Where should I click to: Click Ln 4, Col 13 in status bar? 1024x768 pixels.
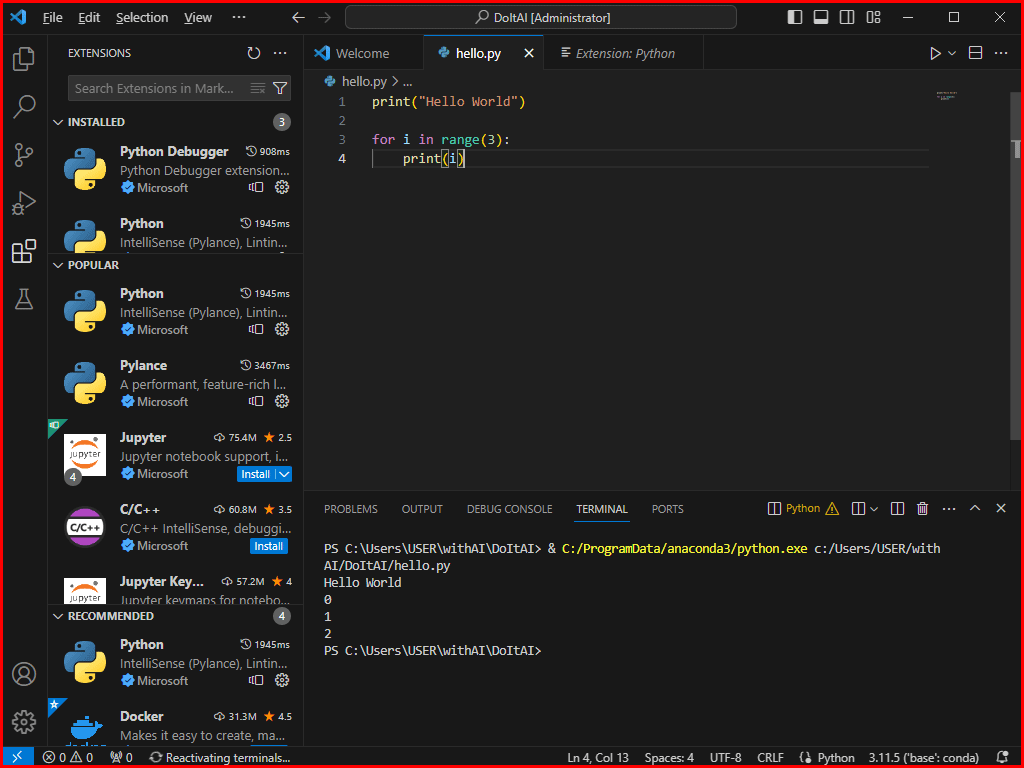coord(598,758)
